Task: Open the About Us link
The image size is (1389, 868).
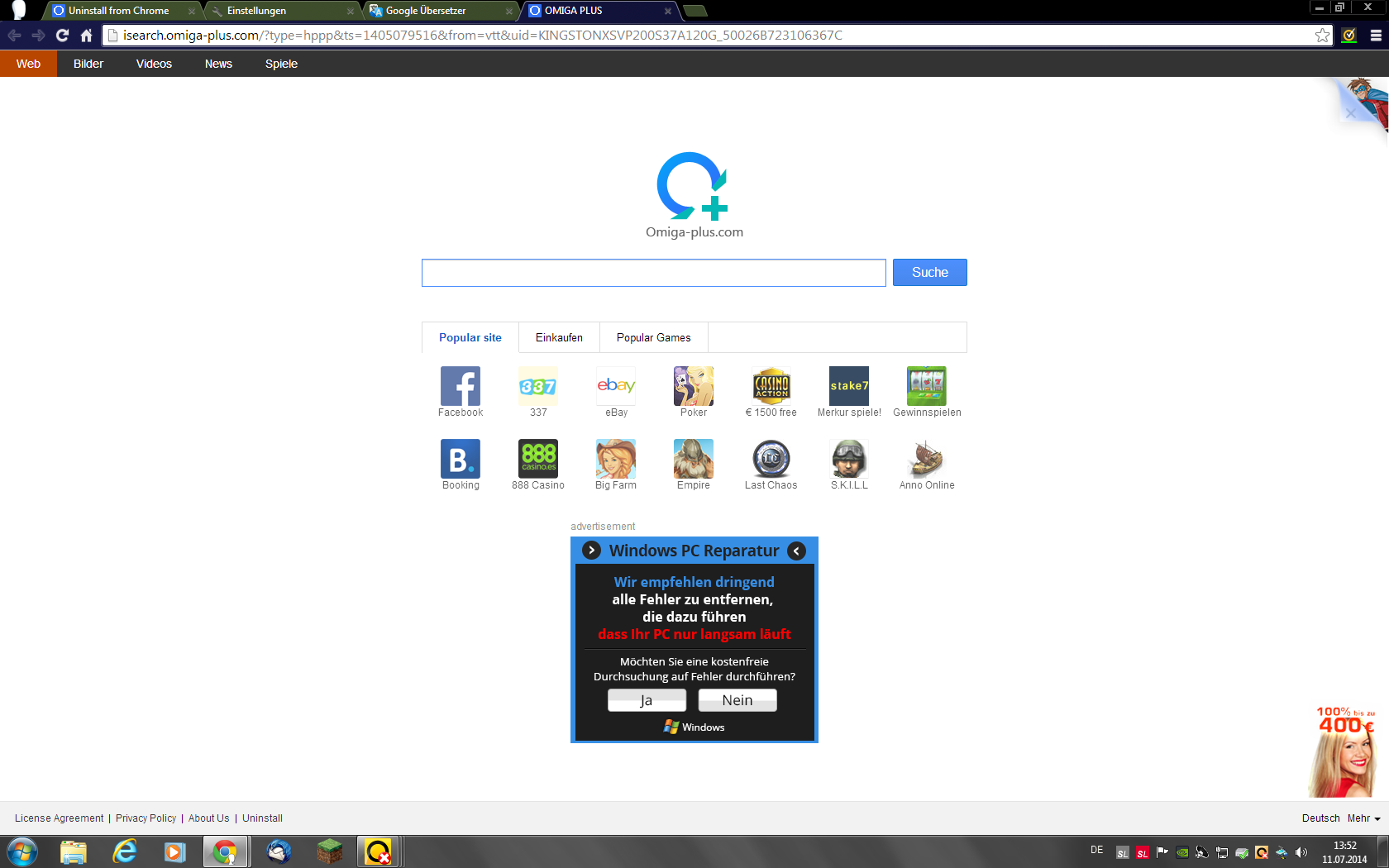Action: pyautogui.click(x=208, y=818)
